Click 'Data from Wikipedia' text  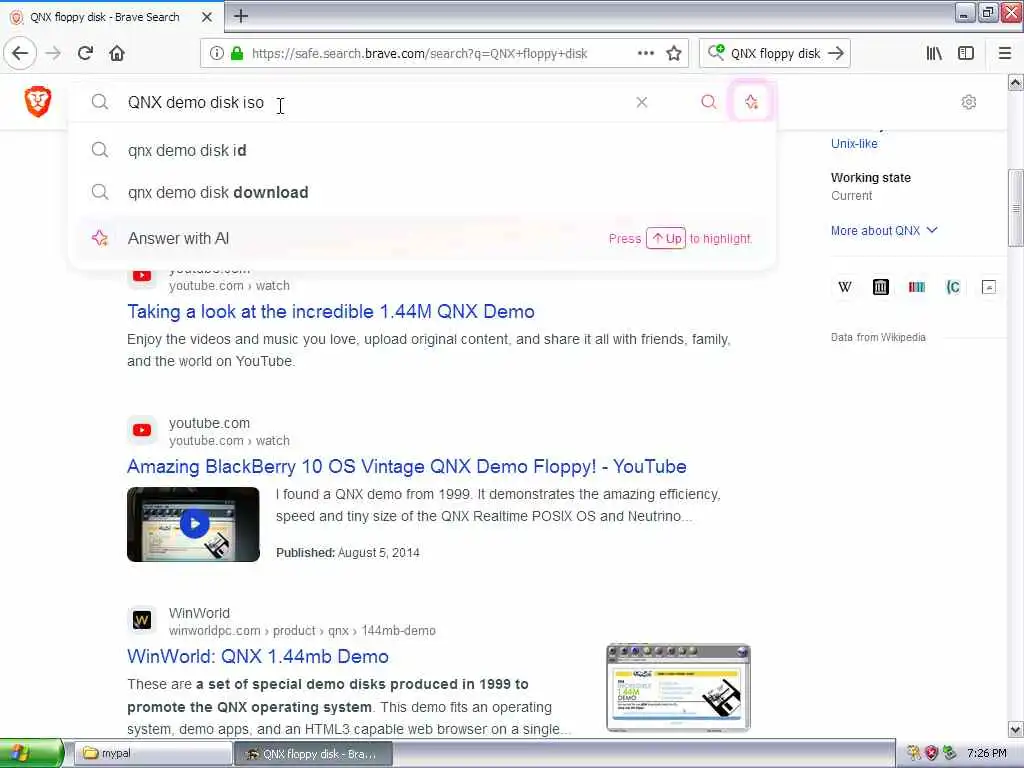tap(878, 338)
